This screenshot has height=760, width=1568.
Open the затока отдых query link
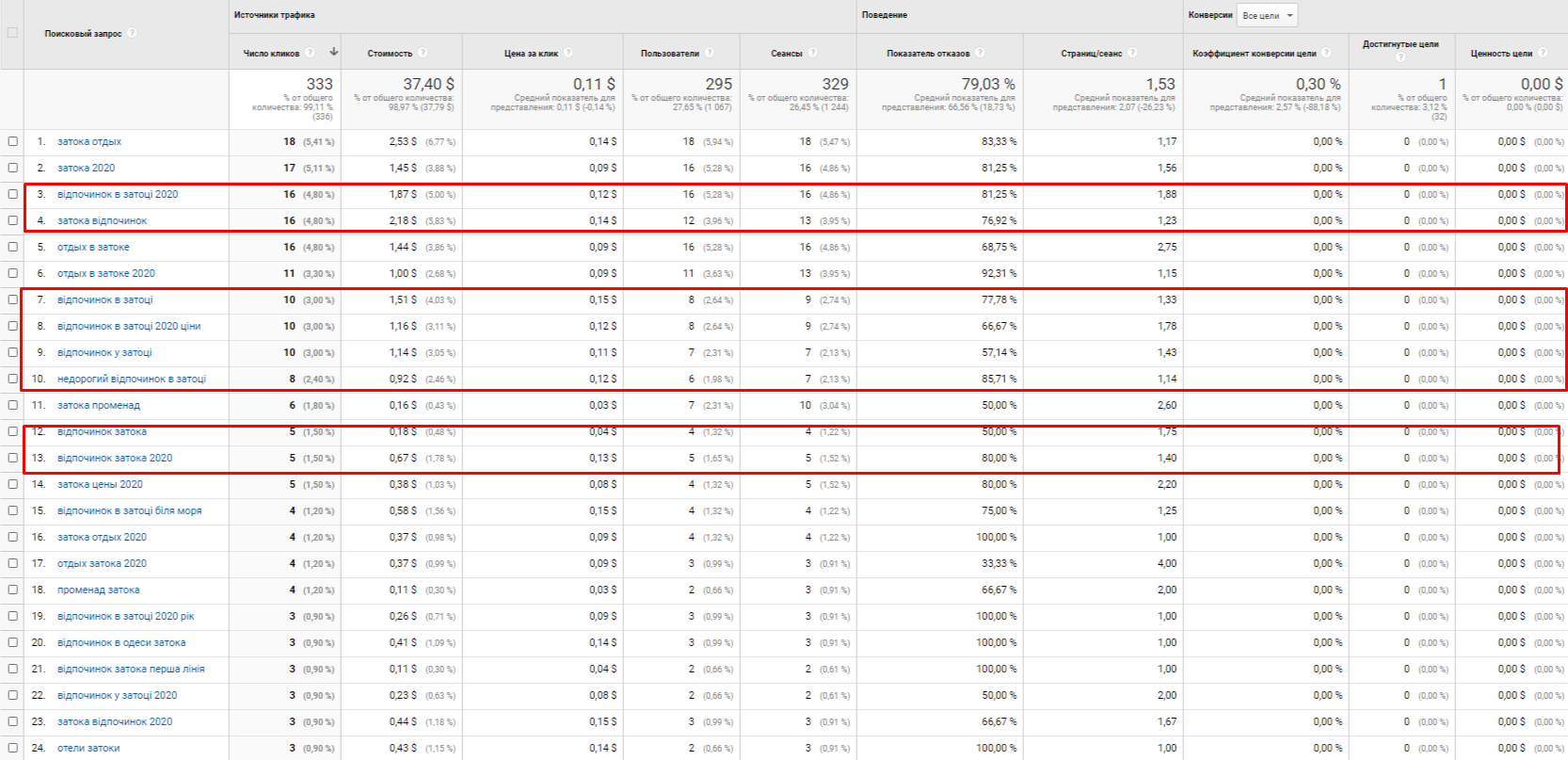tap(89, 141)
